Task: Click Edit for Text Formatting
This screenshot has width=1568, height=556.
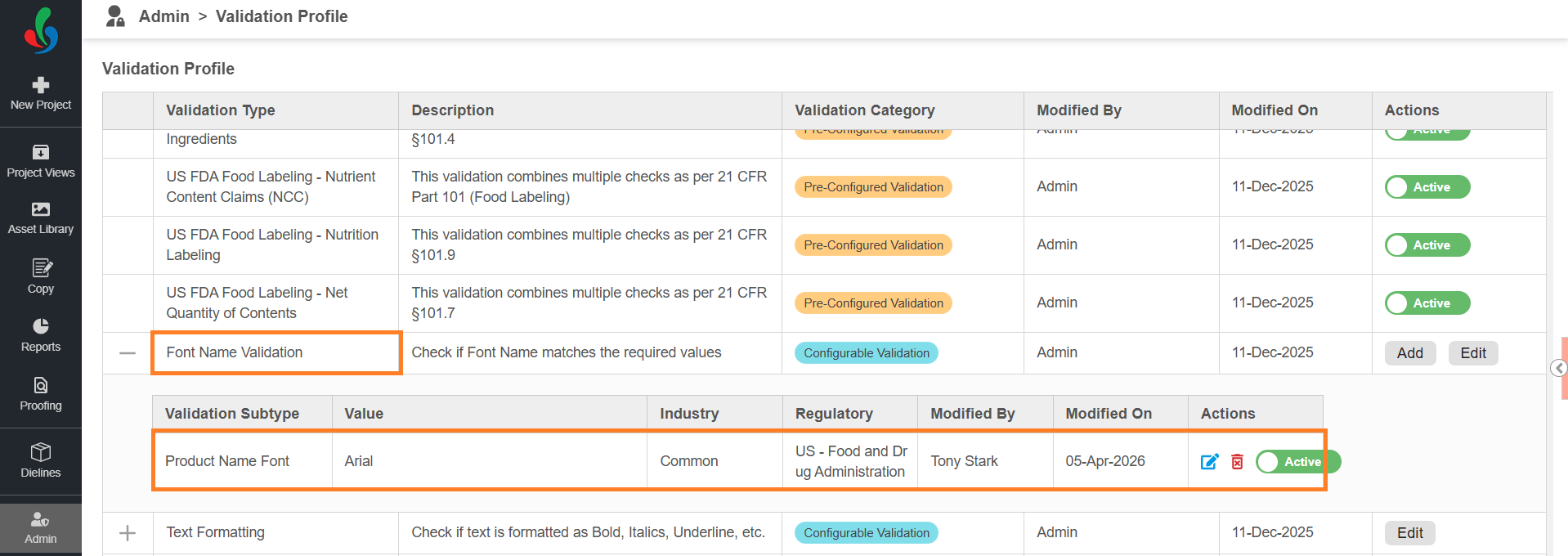Action: 1409,533
